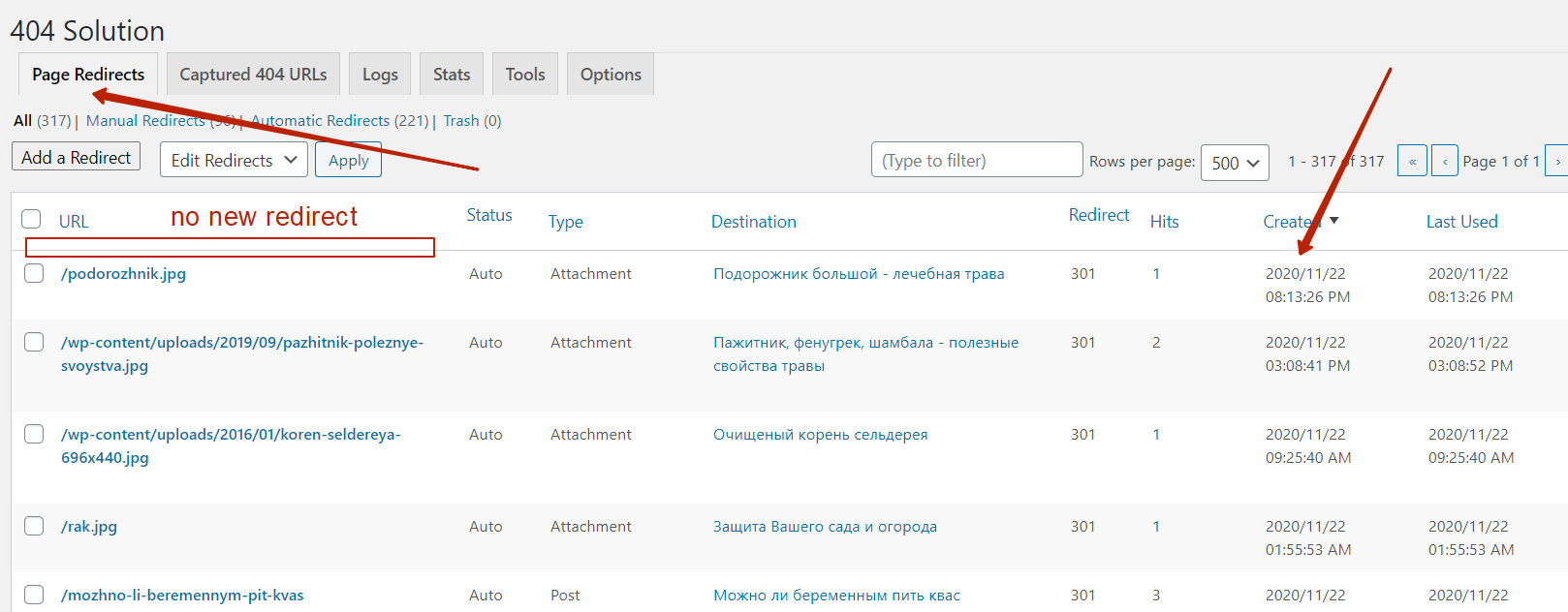
Task: Click the Apply button
Action: pos(348,161)
